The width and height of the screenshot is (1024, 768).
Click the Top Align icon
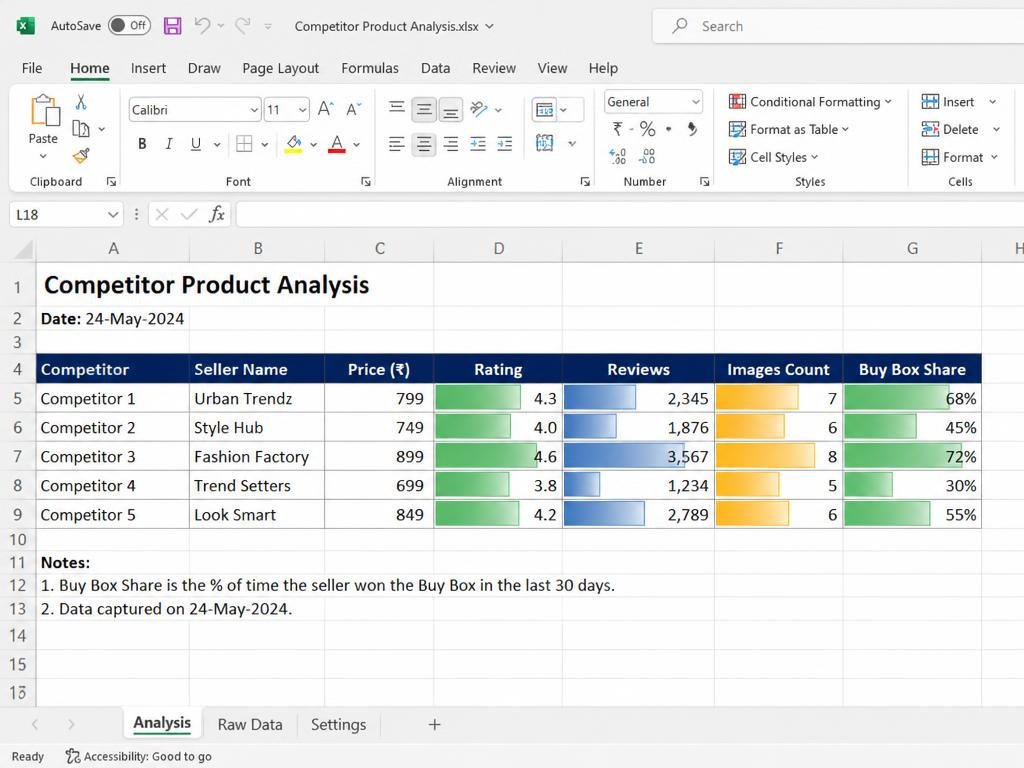pyautogui.click(x=396, y=108)
